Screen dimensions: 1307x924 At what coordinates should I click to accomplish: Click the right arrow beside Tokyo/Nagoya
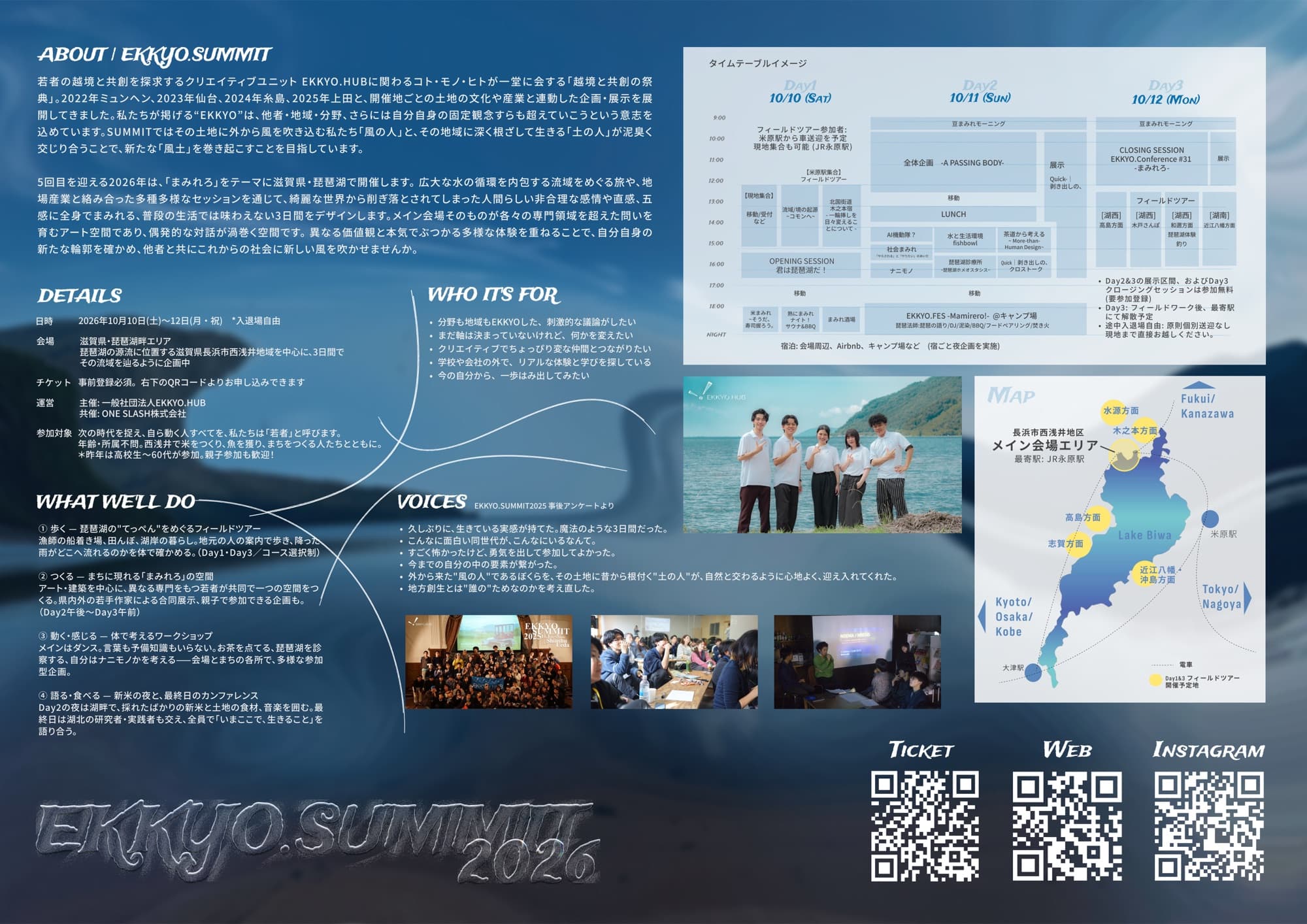(1248, 597)
